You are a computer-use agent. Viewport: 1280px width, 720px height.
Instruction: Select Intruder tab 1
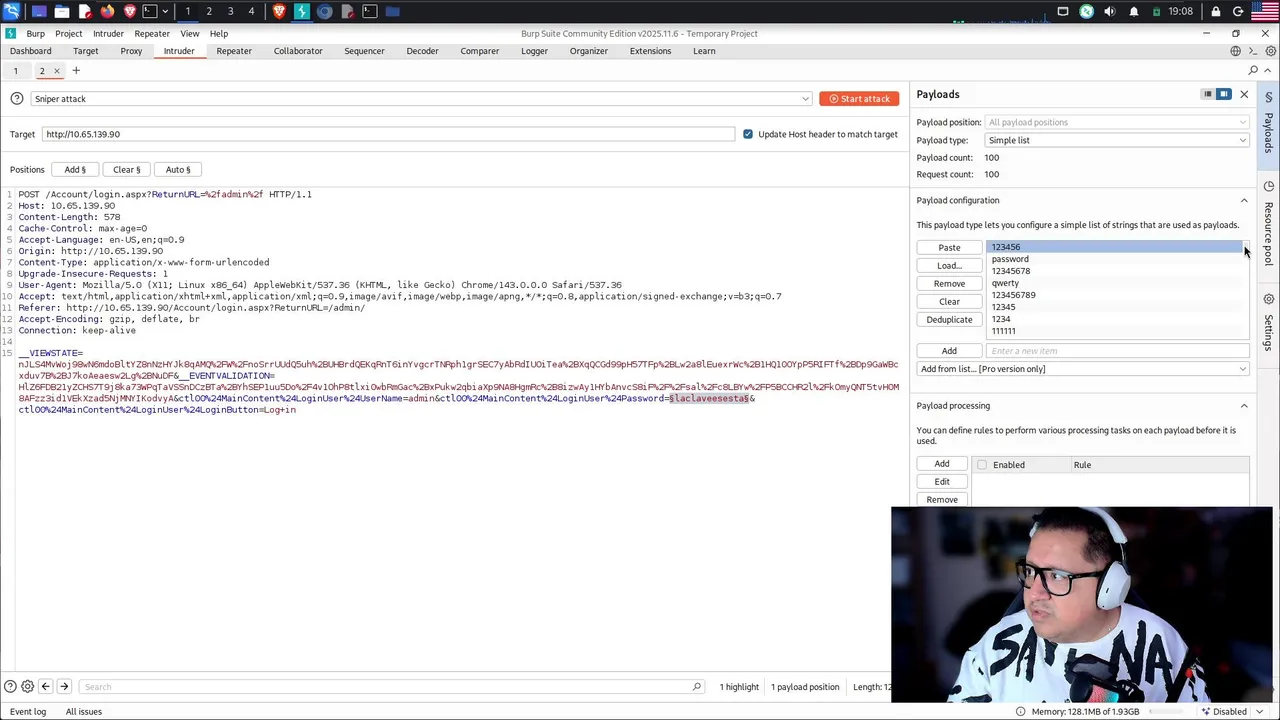(x=15, y=70)
